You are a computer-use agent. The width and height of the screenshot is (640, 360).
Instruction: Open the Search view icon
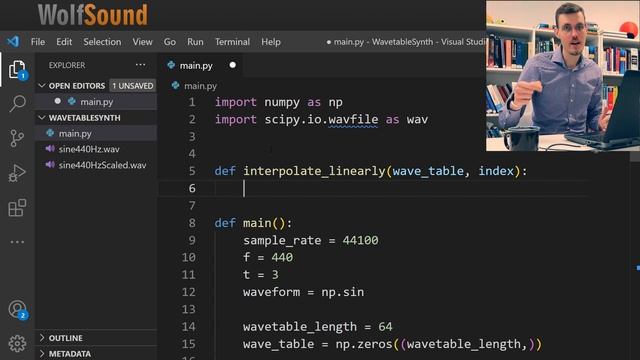pyautogui.click(x=17, y=104)
